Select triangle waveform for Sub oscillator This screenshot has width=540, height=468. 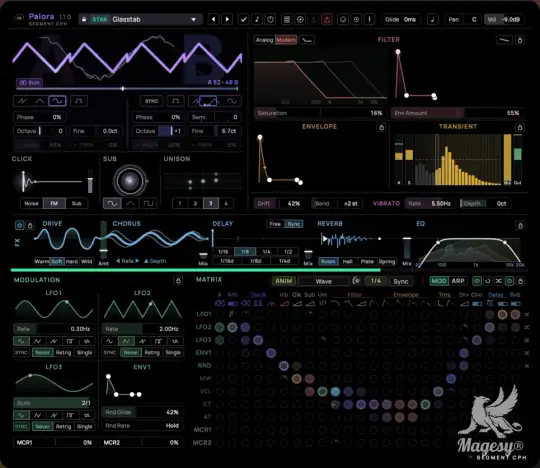(130, 204)
